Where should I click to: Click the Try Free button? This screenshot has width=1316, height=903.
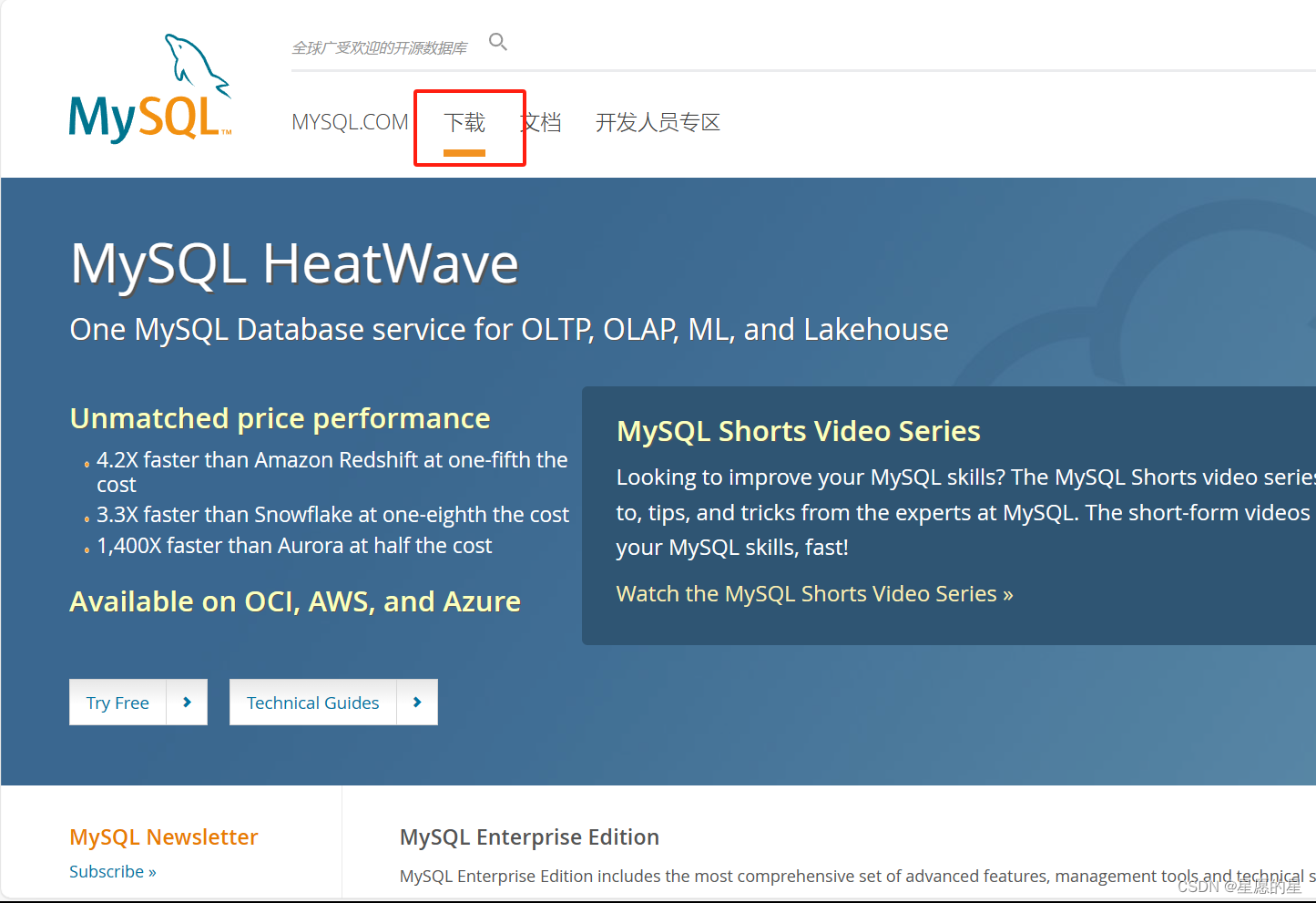coord(117,702)
